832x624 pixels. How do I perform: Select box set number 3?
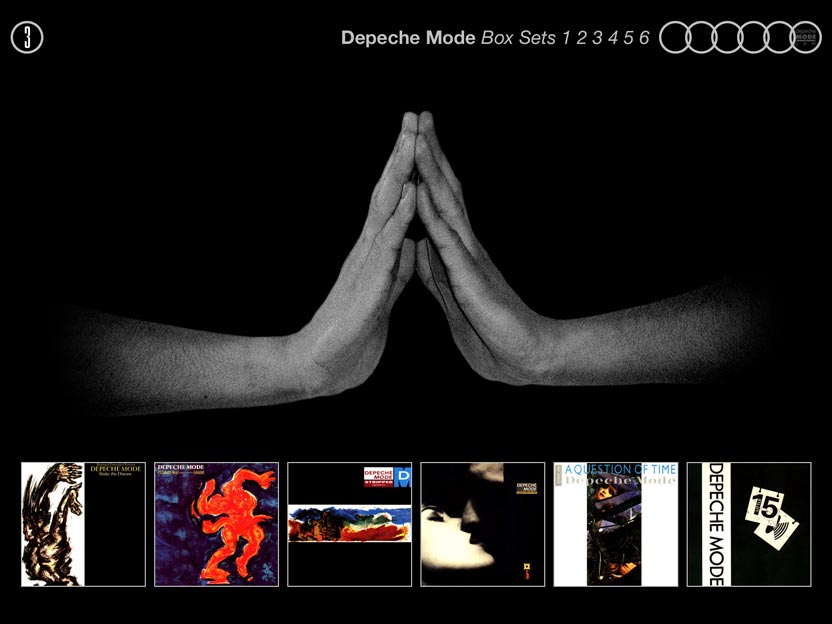(x=597, y=38)
